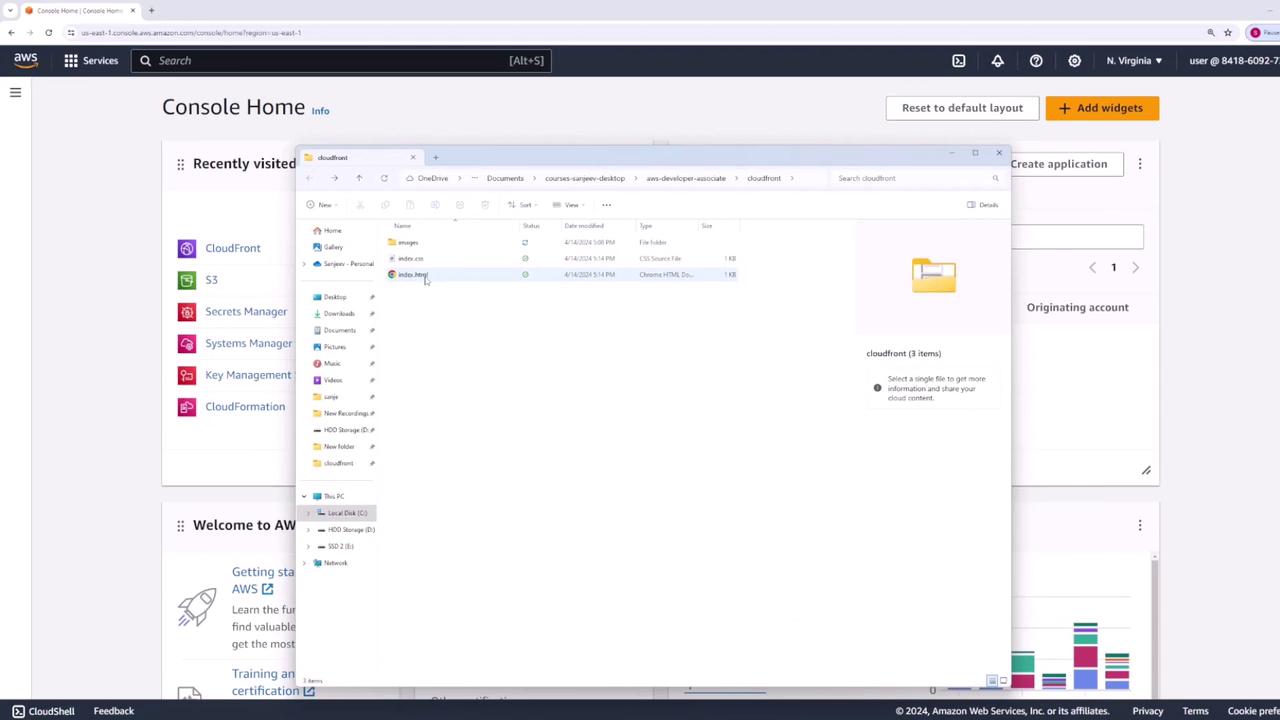Click the Add widgets button
The height and width of the screenshot is (720, 1280).
click(1101, 108)
